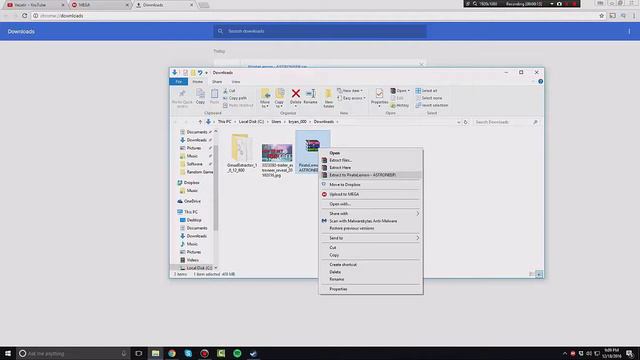Click Pin to Quick access icon
The height and width of the screenshot is (360, 640).
pos(182,95)
